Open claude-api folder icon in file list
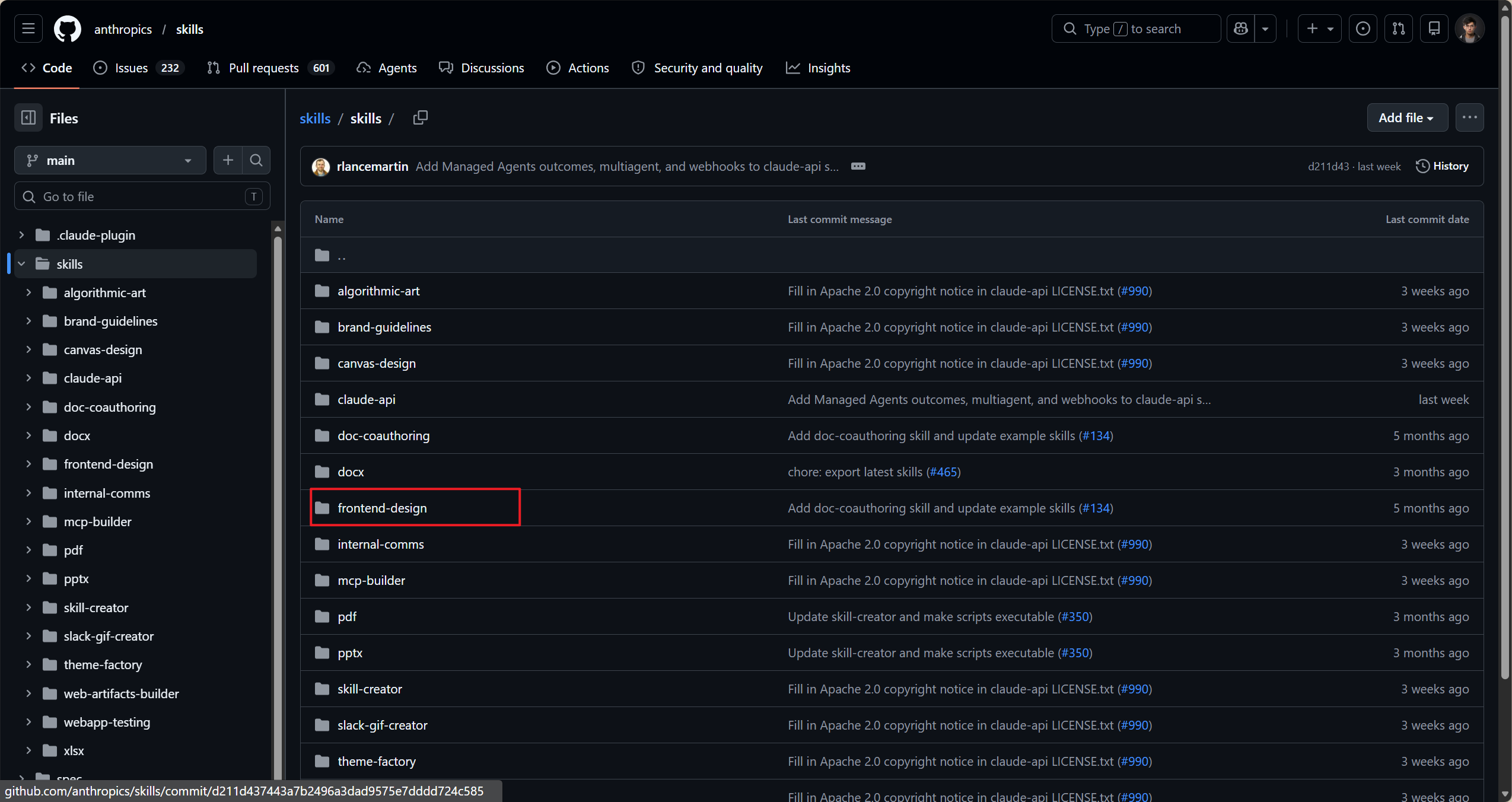The width and height of the screenshot is (1512, 802). pyautogui.click(x=322, y=399)
